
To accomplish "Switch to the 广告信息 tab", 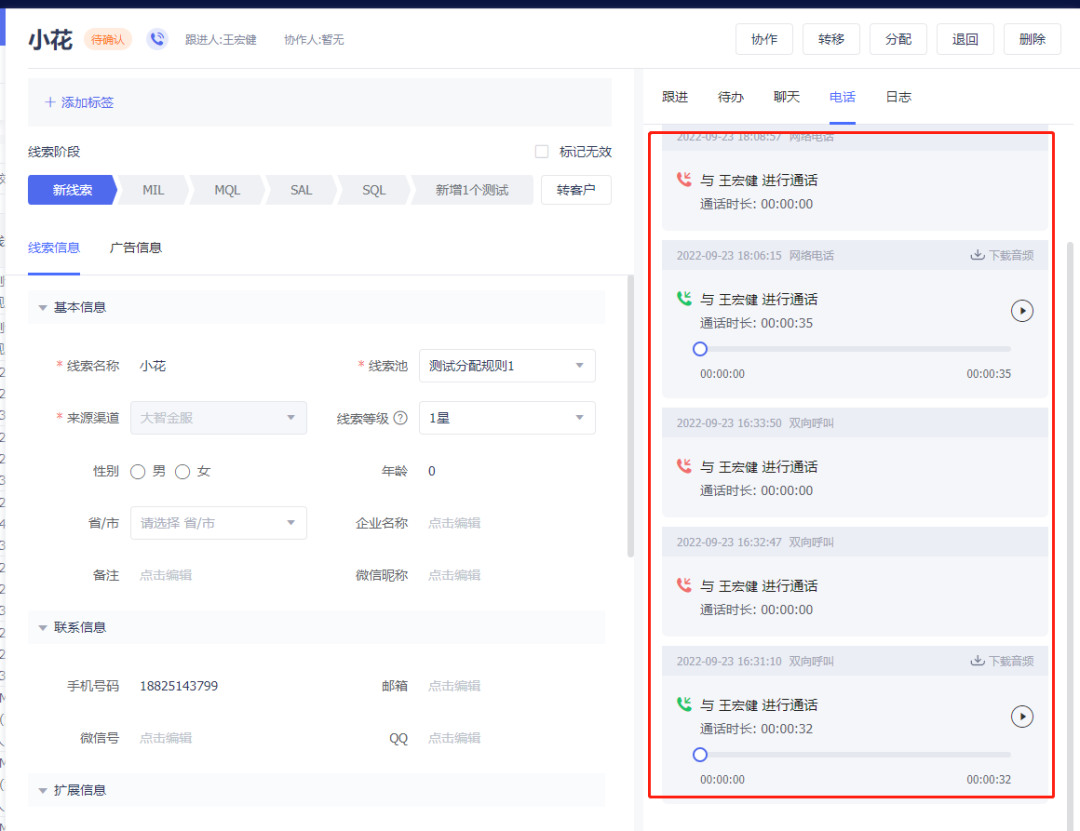I will point(136,248).
